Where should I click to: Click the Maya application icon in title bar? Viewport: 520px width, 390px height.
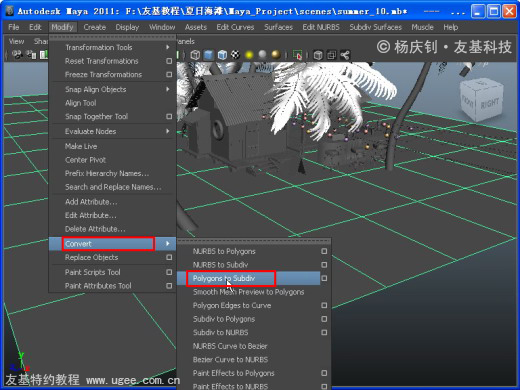pyautogui.click(x=10, y=11)
